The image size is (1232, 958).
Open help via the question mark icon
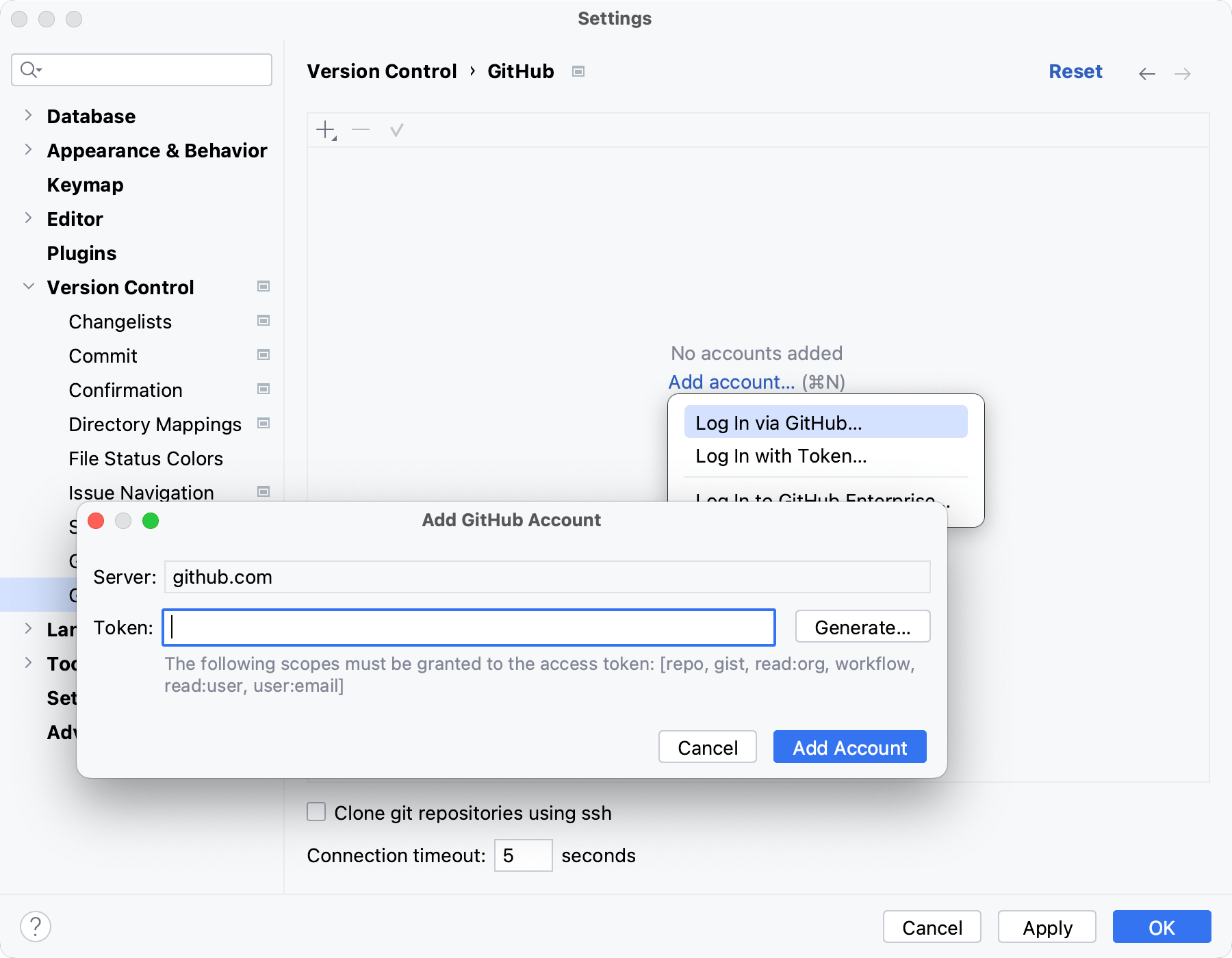(x=36, y=927)
